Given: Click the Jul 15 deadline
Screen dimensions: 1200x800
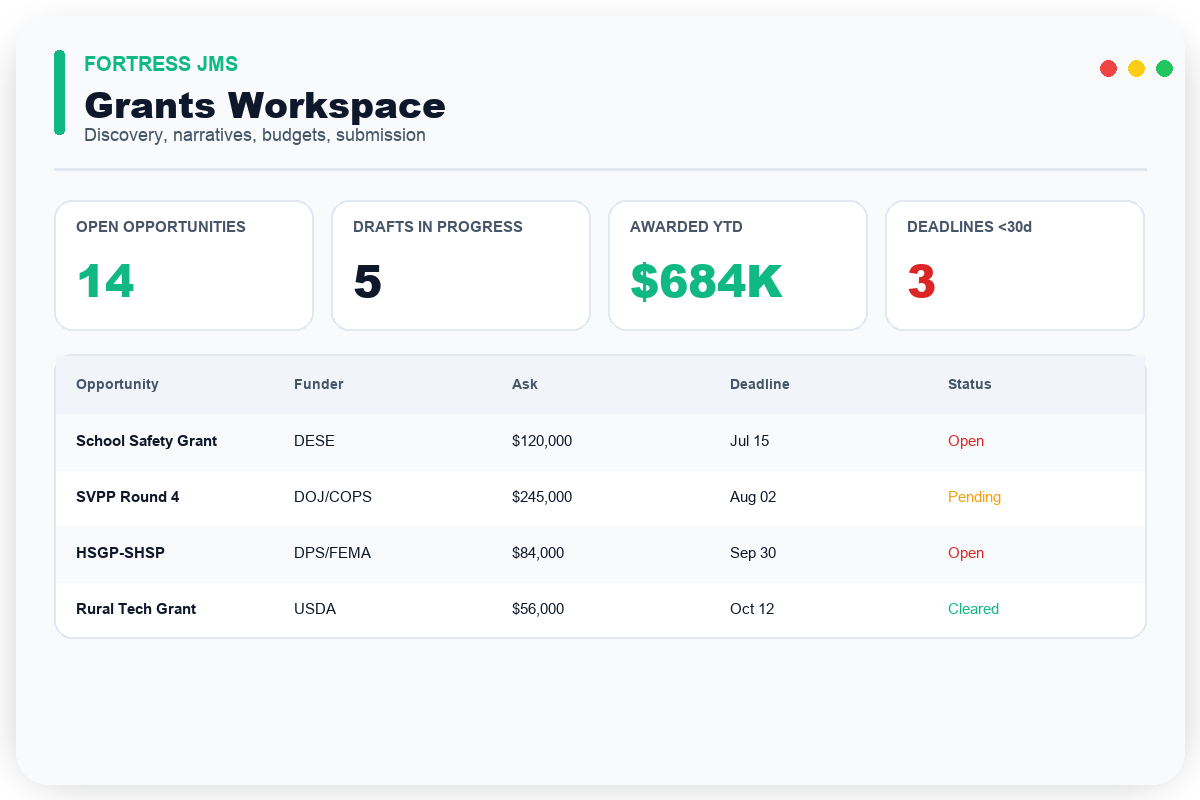Looking at the screenshot, I should tap(750, 441).
